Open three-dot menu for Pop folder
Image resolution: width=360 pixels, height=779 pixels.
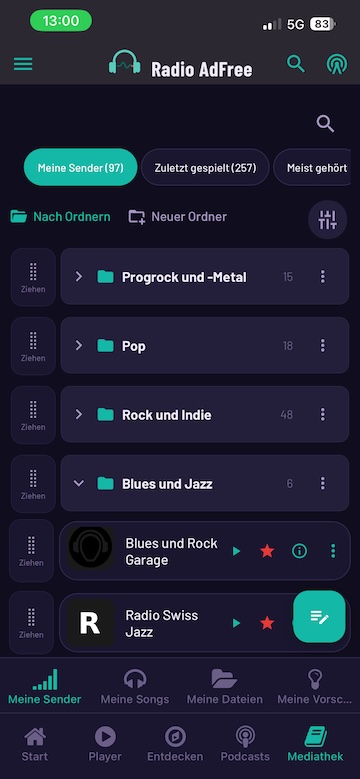pos(323,345)
